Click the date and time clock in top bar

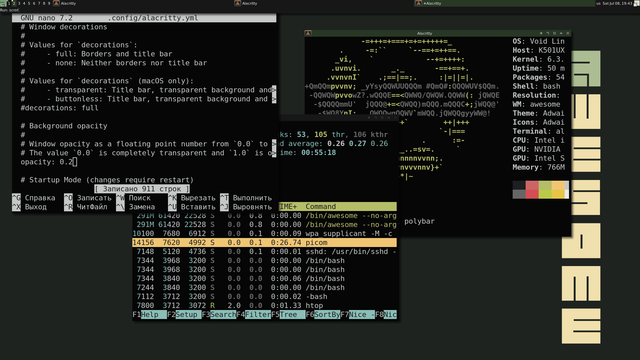(618, 3)
